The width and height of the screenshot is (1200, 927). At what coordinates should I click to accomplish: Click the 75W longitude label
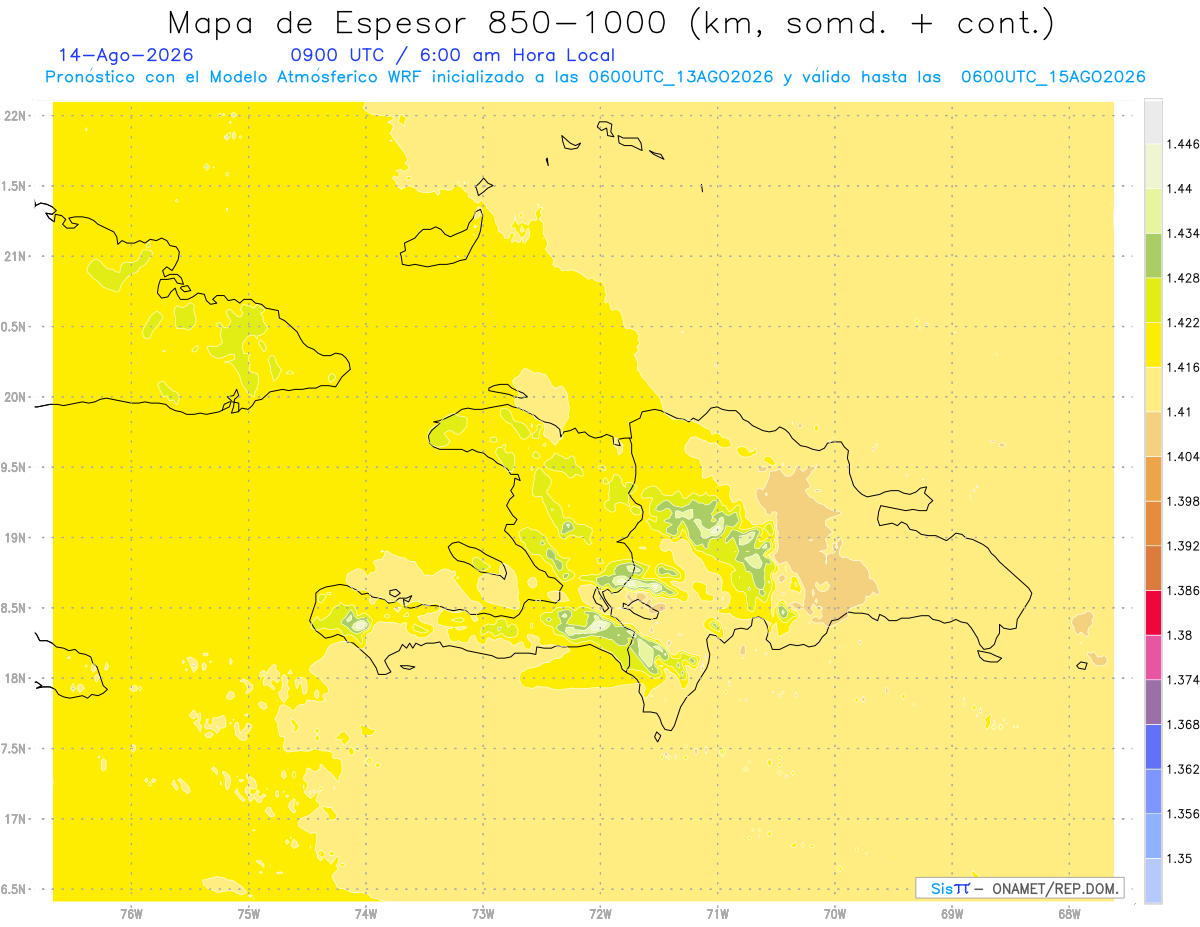pos(249,914)
